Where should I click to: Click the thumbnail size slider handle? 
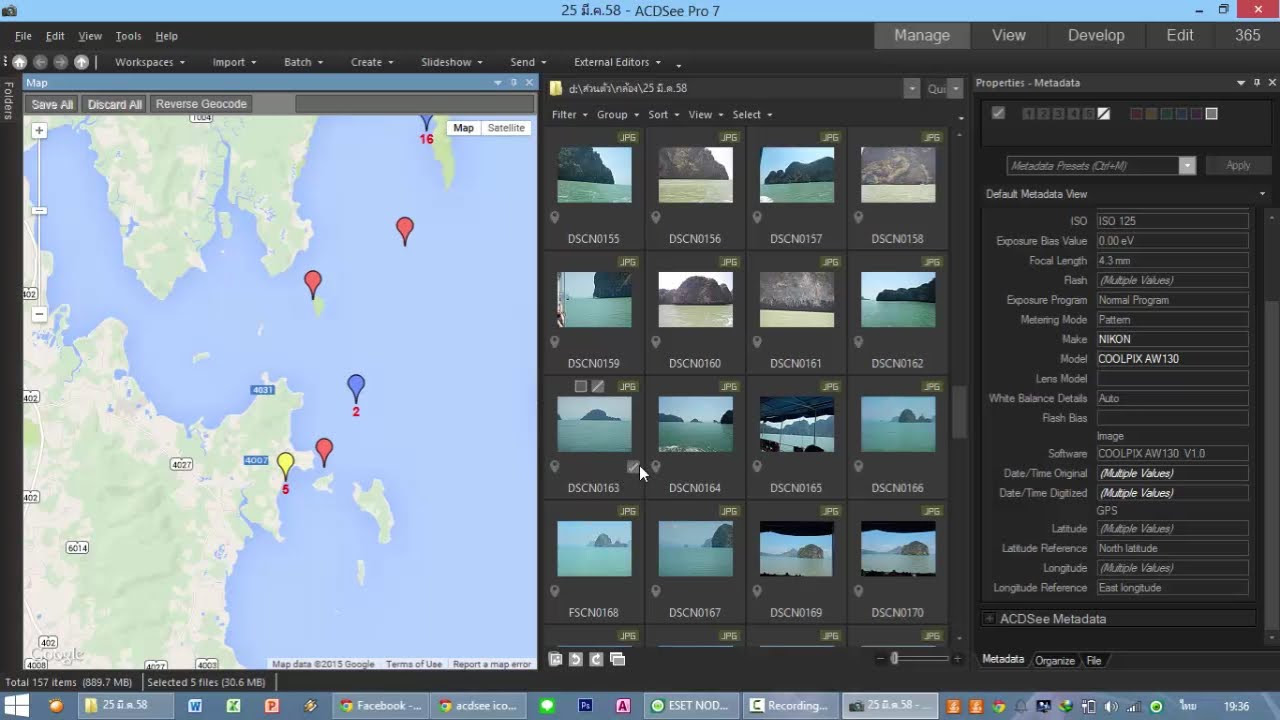point(894,658)
